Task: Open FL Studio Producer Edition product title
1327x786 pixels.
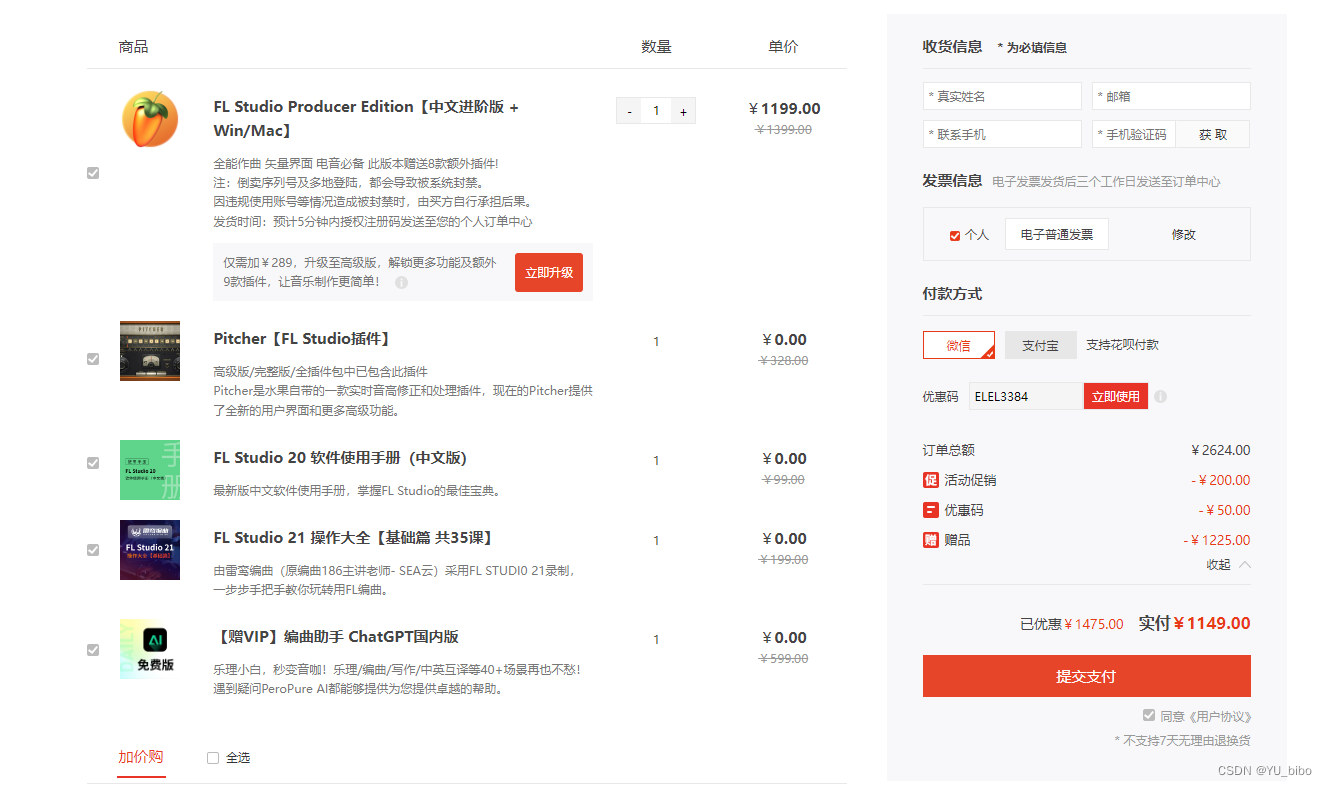Action: click(366, 118)
